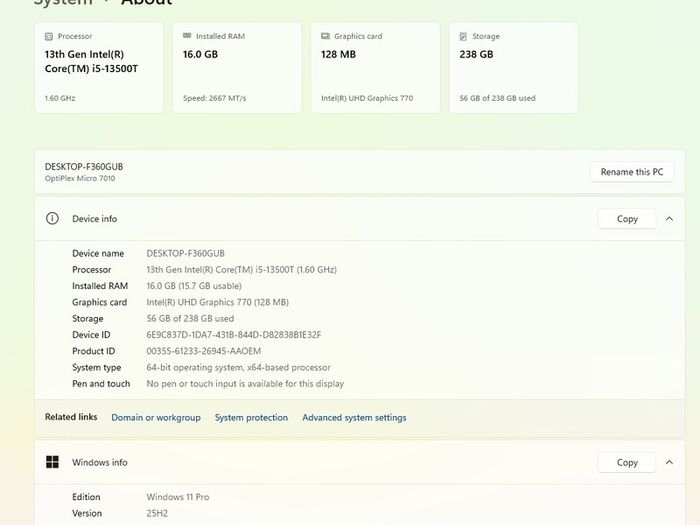Click the Pen and touch label
The height and width of the screenshot is (525, 700).
[x=101, y=383]
